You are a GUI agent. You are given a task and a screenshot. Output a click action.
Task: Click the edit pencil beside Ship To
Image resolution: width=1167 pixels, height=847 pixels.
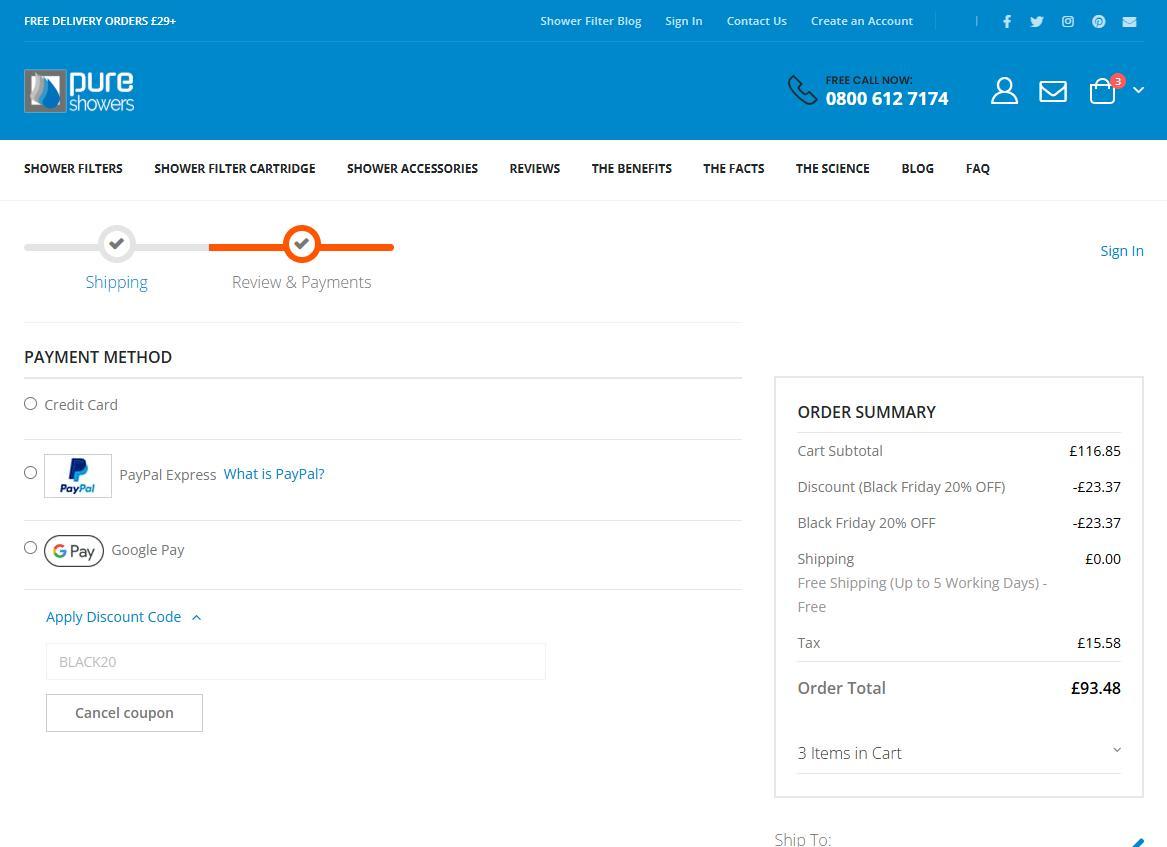[x=1137, y=842]
